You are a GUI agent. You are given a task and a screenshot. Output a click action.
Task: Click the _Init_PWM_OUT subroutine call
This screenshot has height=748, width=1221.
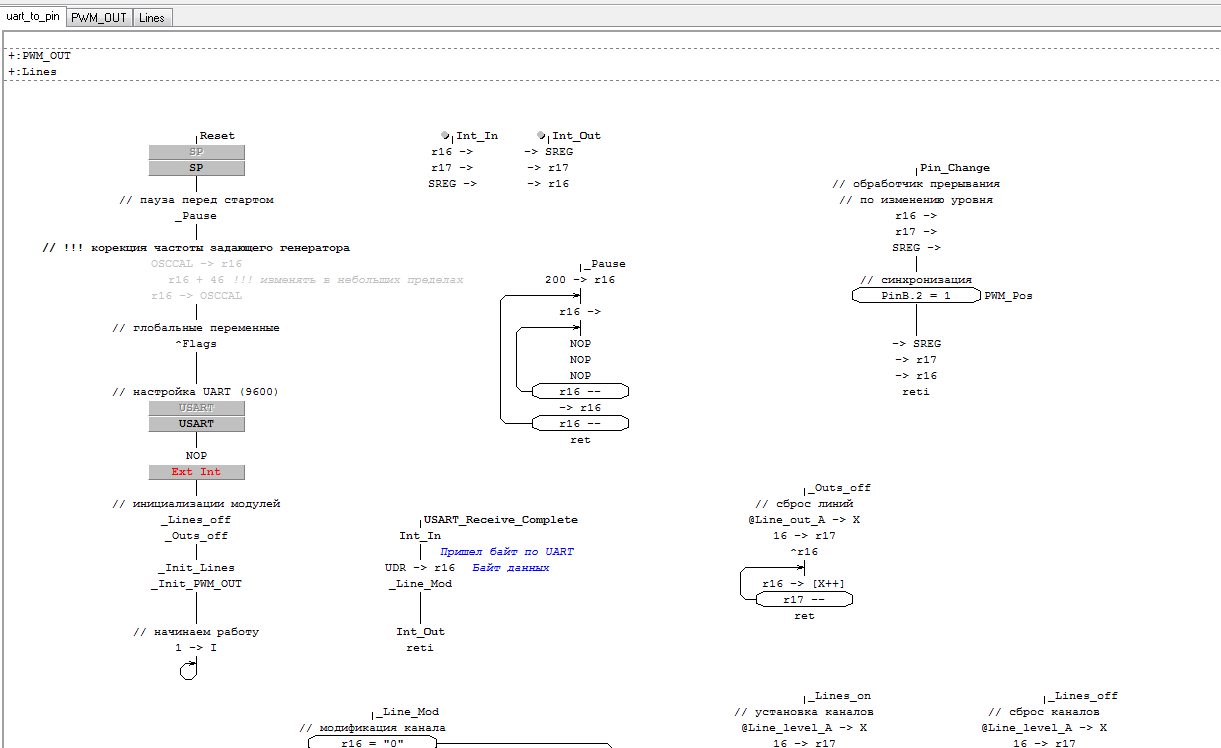click(196, 584)
